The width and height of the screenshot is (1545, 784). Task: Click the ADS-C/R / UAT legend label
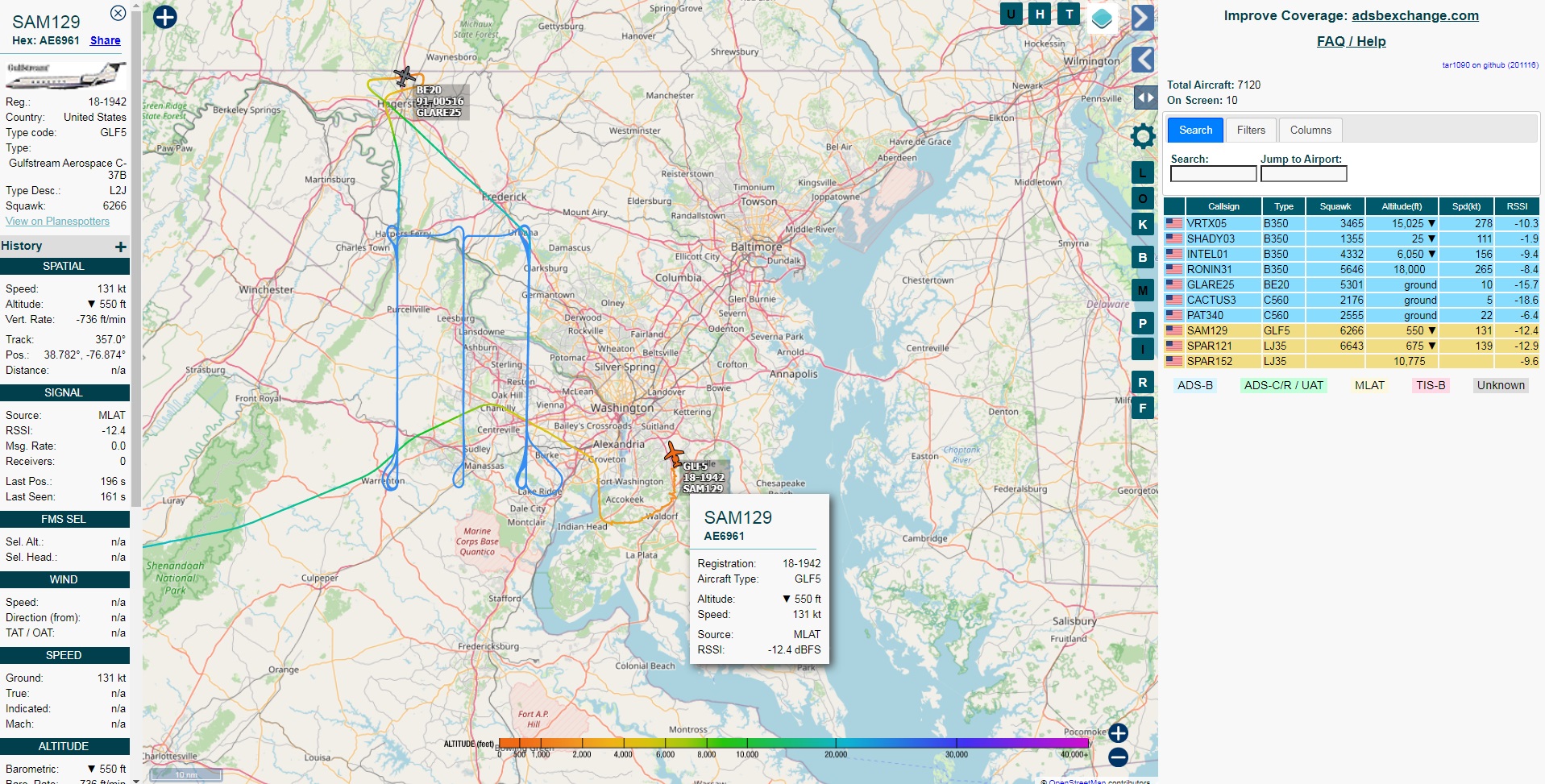pos(1284,385)
